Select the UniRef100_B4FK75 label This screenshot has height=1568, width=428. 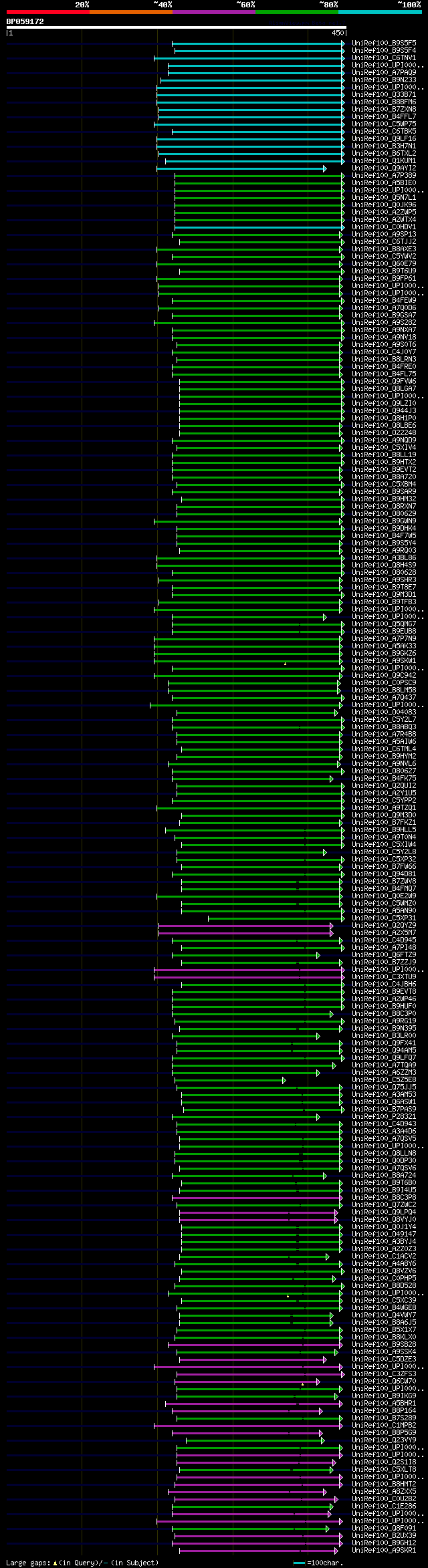(384, 778)
